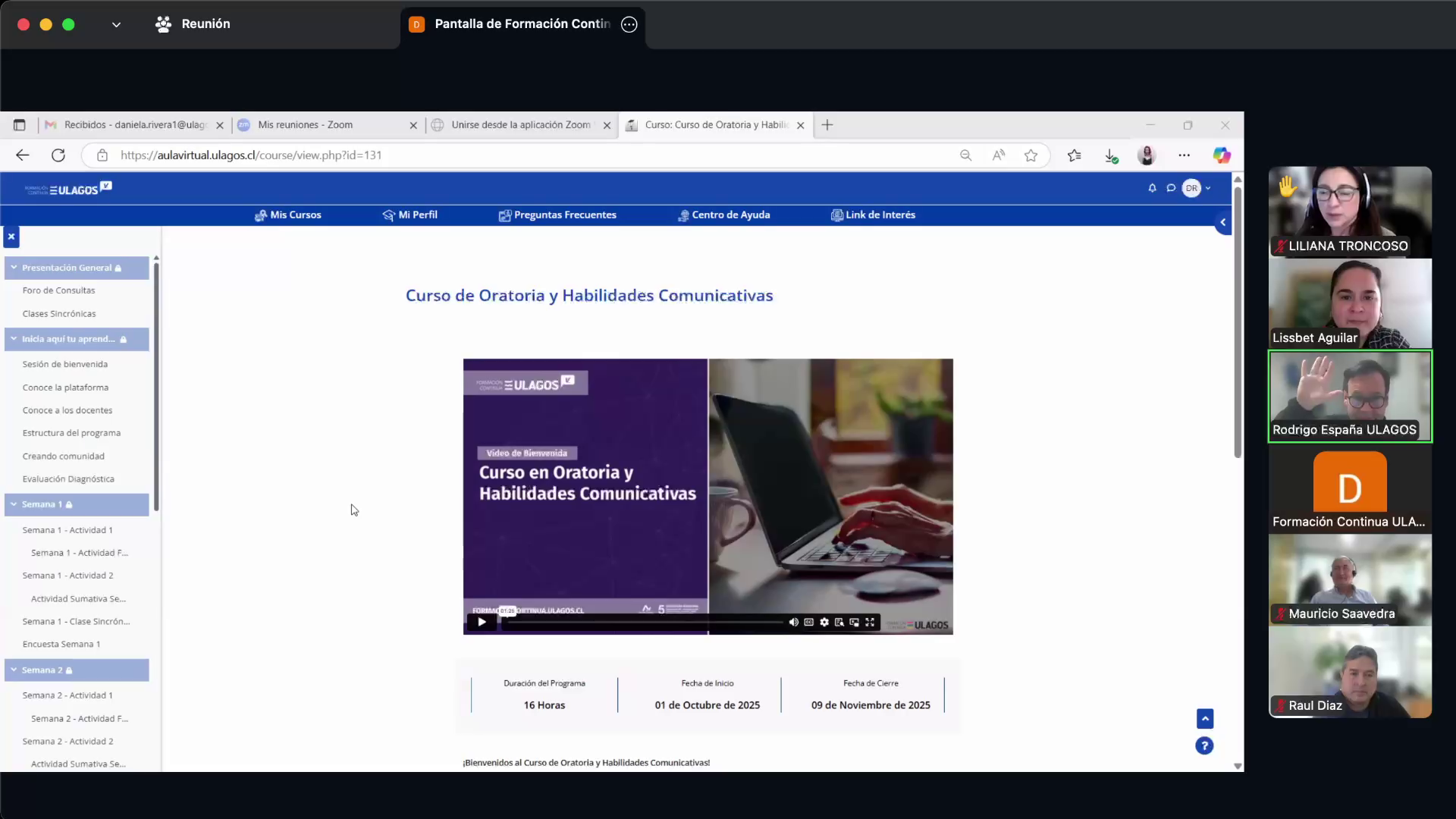Toggle picture-in-picture on video player
The height and width of the screenshot is (819, 1456).
(855, 622)
